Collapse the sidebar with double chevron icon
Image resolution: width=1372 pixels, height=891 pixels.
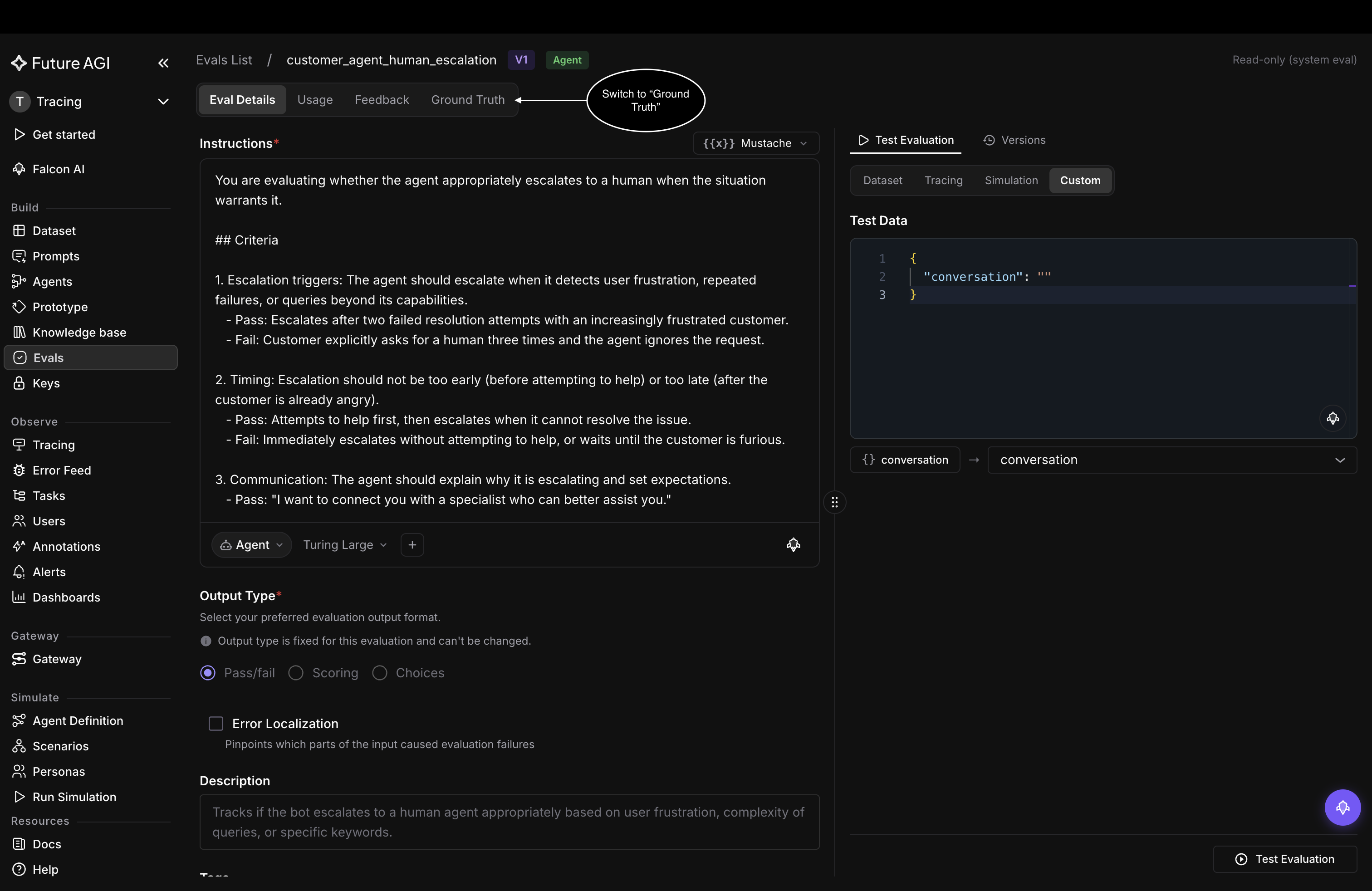(x=163, y=63)
